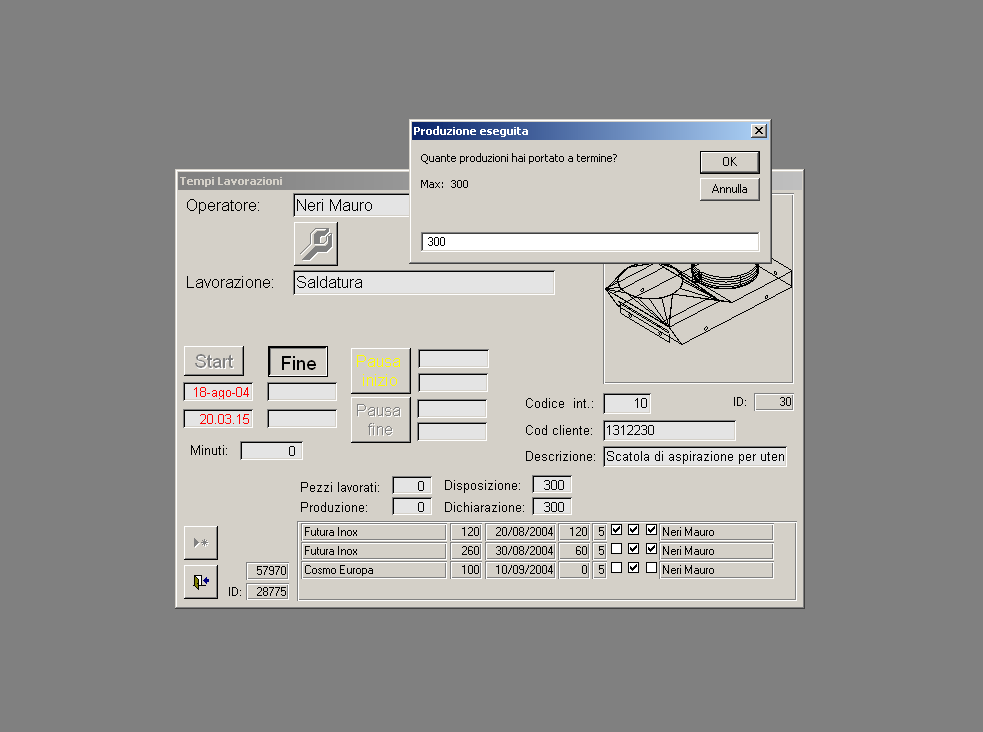The image size is (983, 732).
Task: Click the Neri Mauro cell in the 20/08/2004 row
Action: coord(717,532)
